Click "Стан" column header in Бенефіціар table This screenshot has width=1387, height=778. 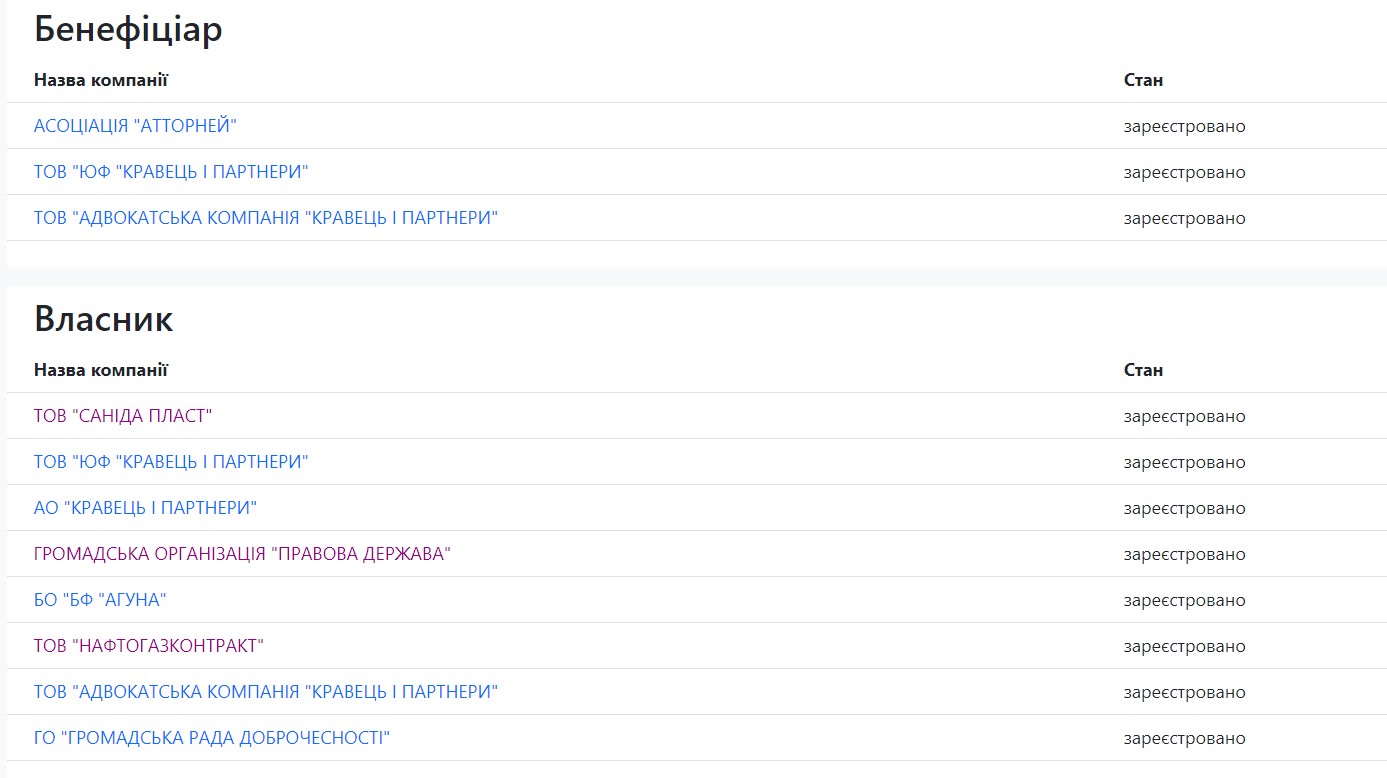click(x=1143, y=80)
